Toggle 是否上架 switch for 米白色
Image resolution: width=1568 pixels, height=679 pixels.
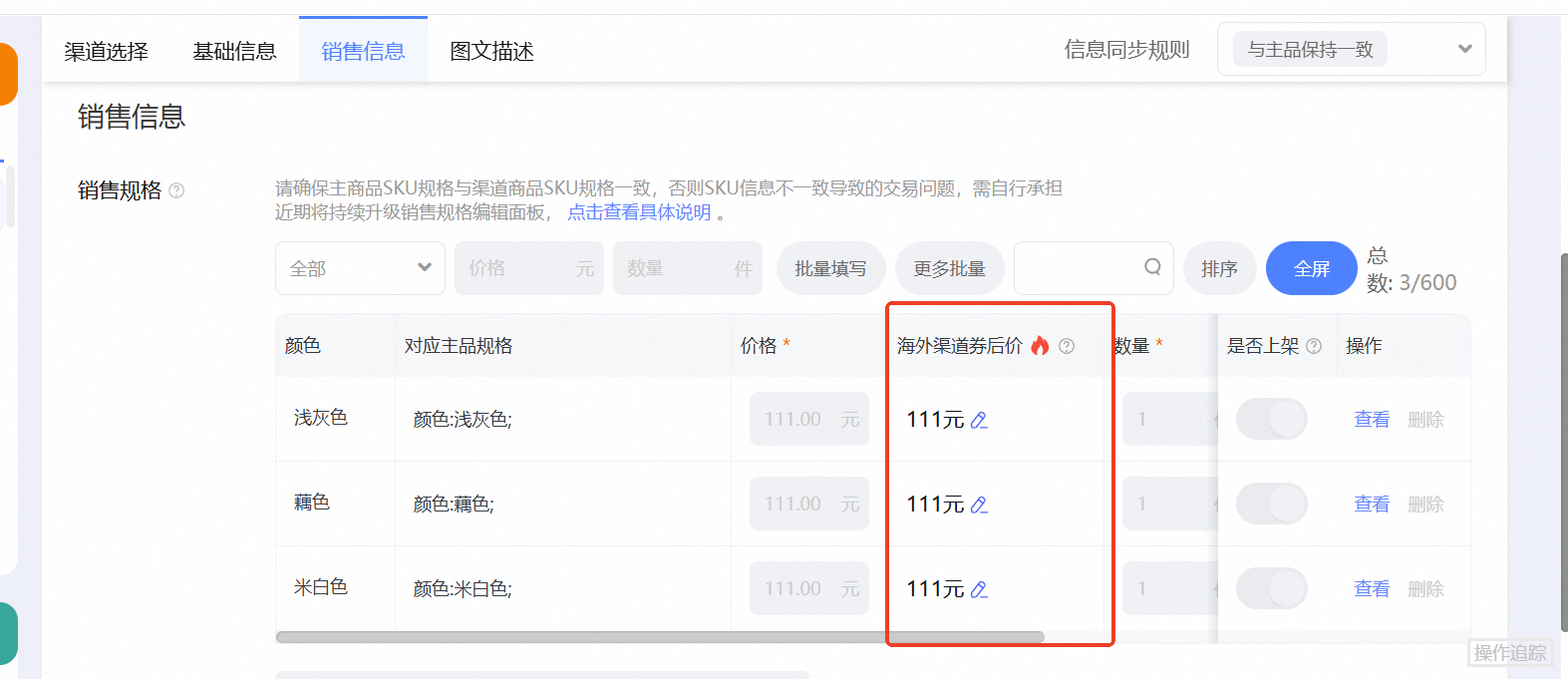pos(1272,589)
